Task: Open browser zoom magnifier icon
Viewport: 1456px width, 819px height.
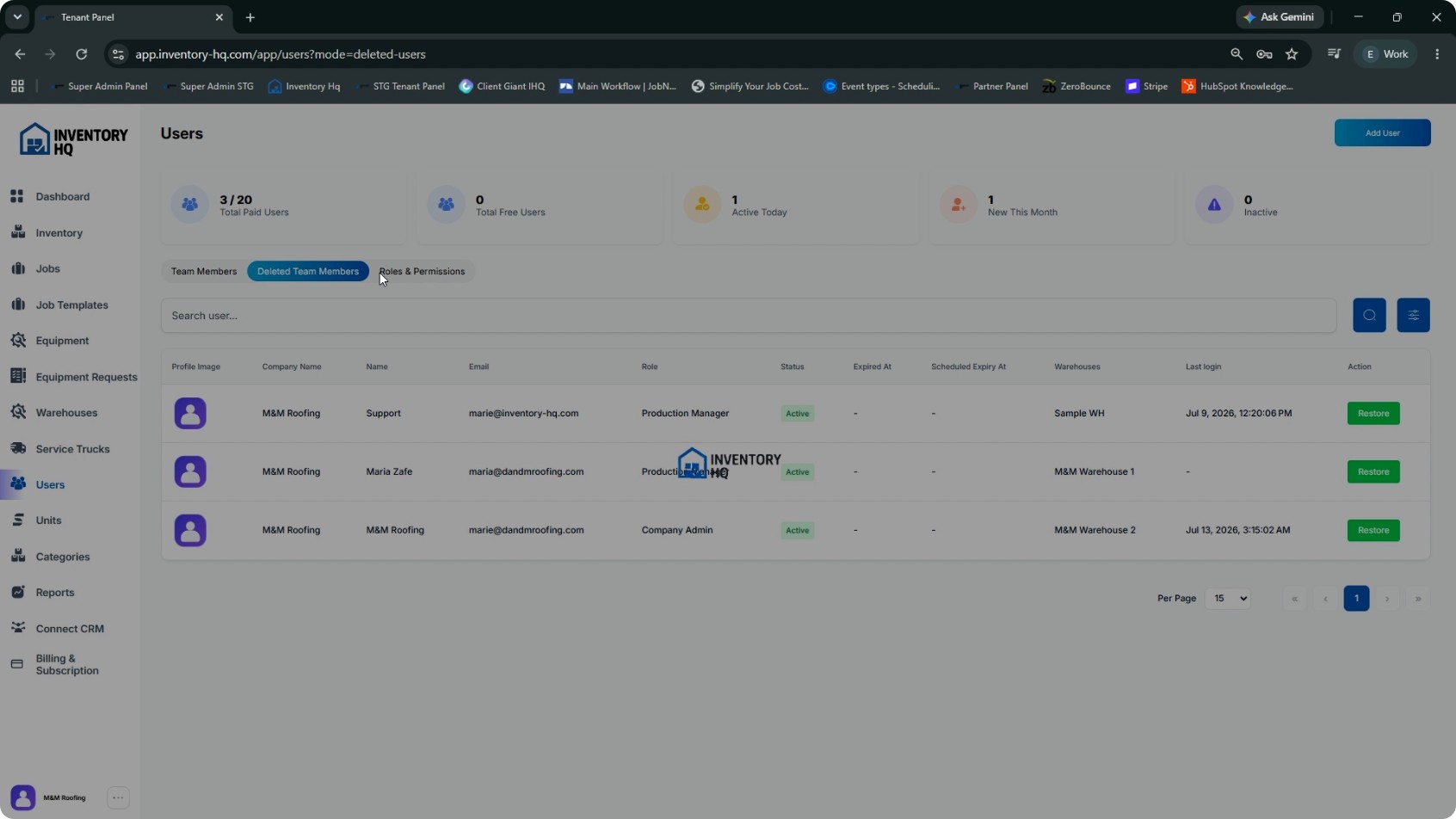Action: pyautogui.click(x=1237, y=54)
